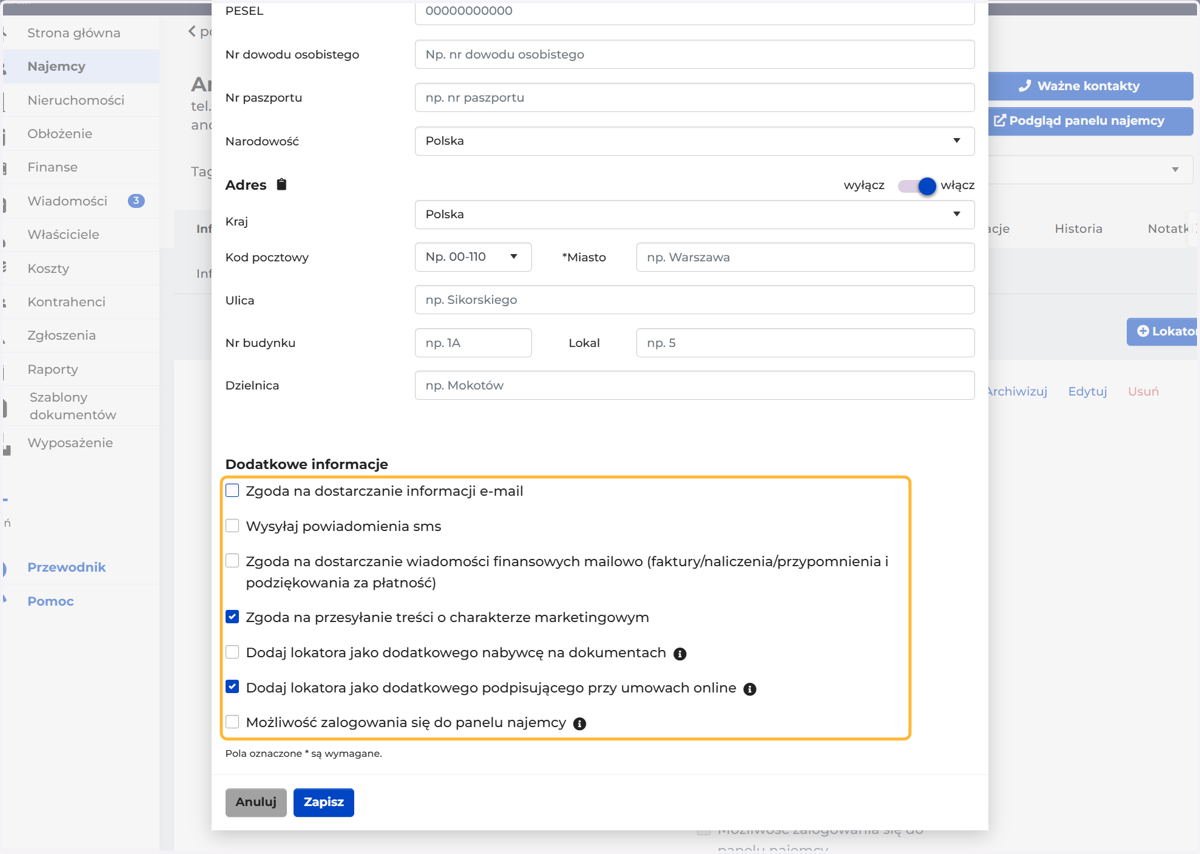The image size is (1200, 854).
Task: Focus the Dzielnica input field
Action: pyautogui.click(x=694, y=385)
